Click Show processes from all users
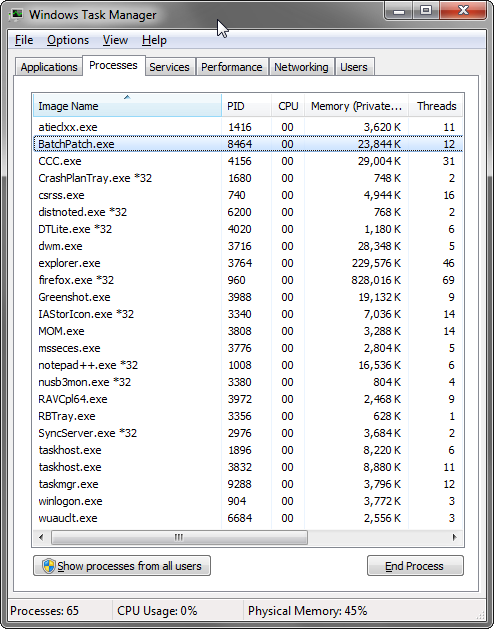 [x=122, y=566]
